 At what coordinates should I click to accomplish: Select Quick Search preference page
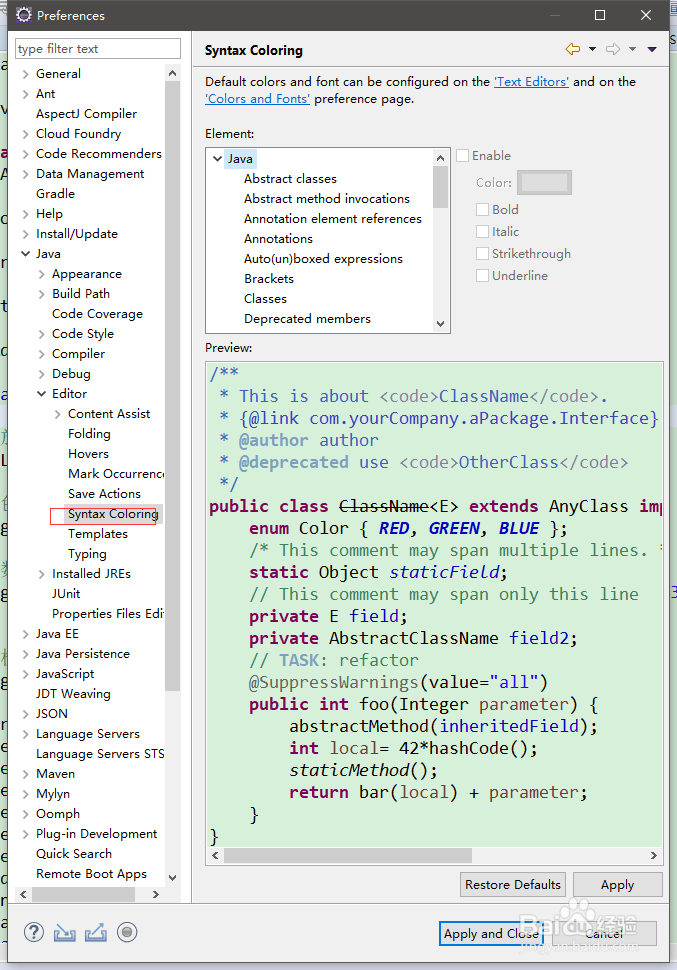tap(74, 854)
